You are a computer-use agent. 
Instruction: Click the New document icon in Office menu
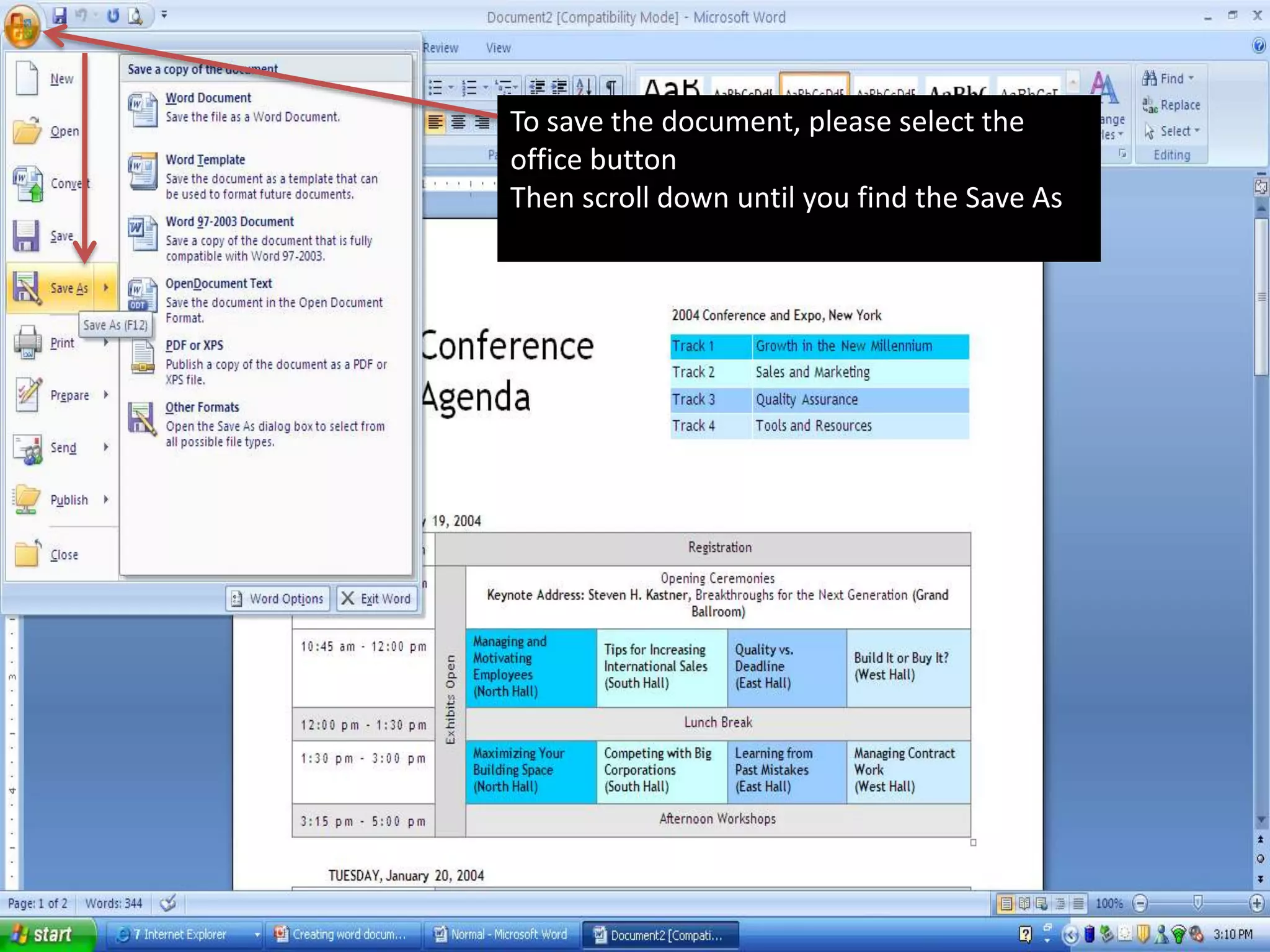coord(27,79)
